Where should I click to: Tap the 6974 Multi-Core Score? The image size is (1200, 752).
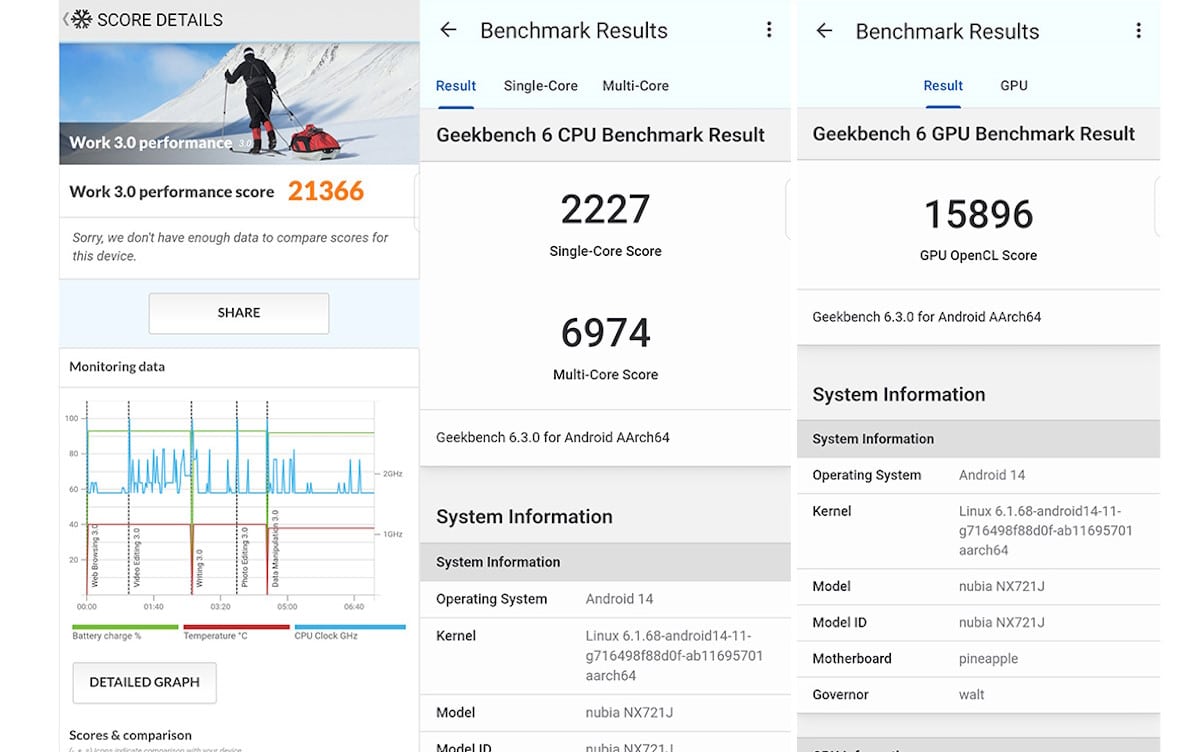[x=605, y=333]
